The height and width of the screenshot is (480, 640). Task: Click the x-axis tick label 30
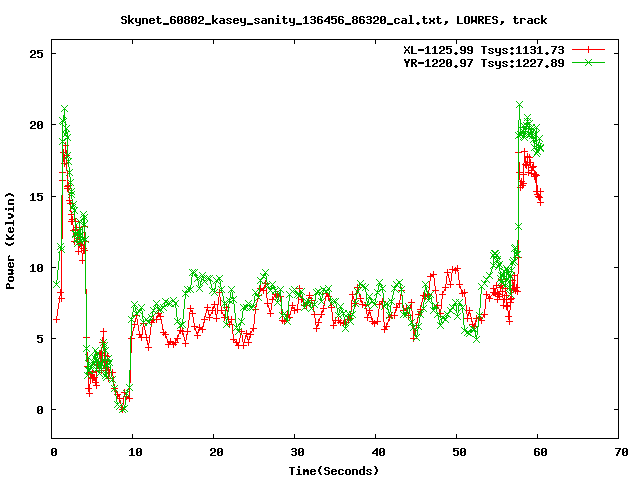[x=297, y=452]
